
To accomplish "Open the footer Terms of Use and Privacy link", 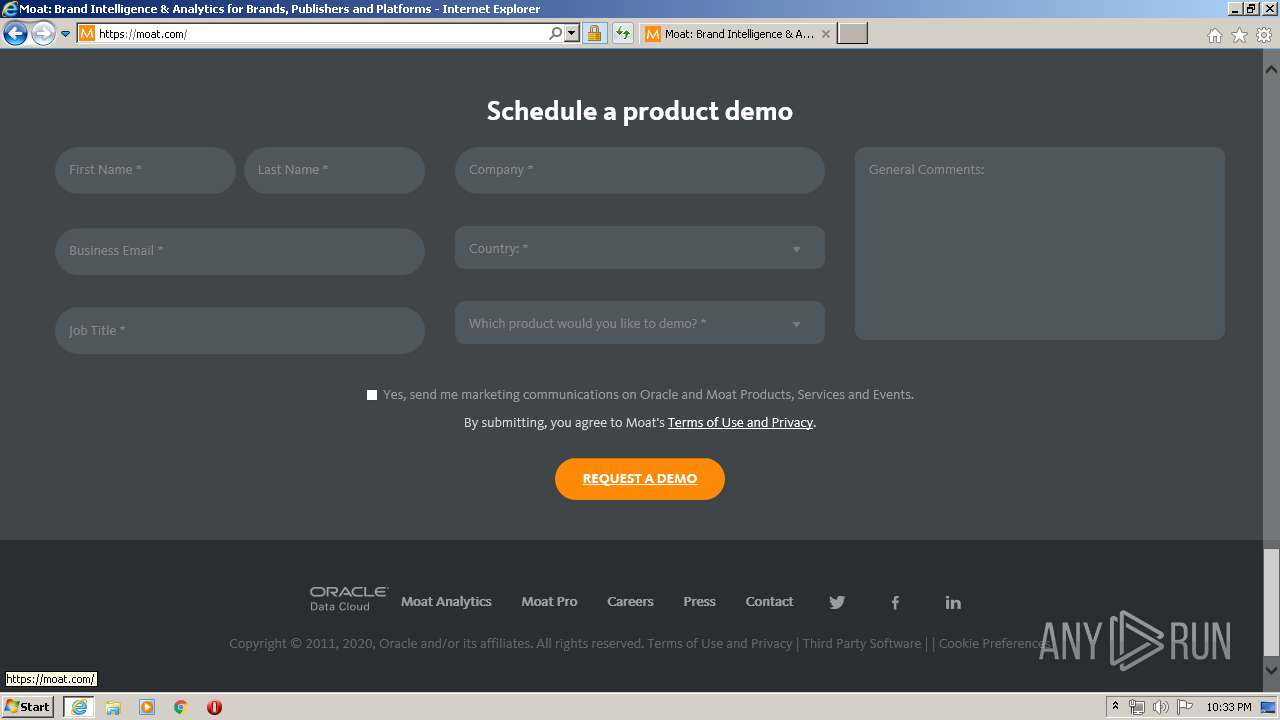I will pos(720,643).
